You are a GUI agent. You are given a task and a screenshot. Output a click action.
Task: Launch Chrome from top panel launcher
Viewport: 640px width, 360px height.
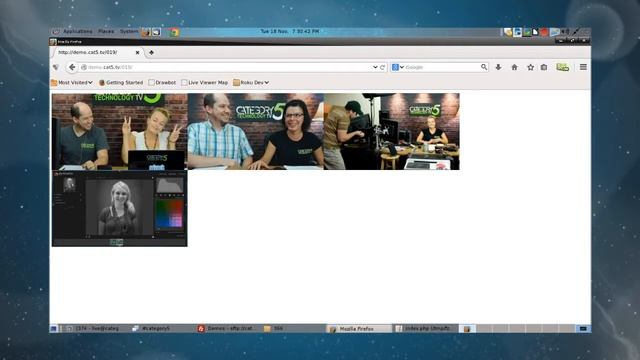tap(174, 32)
